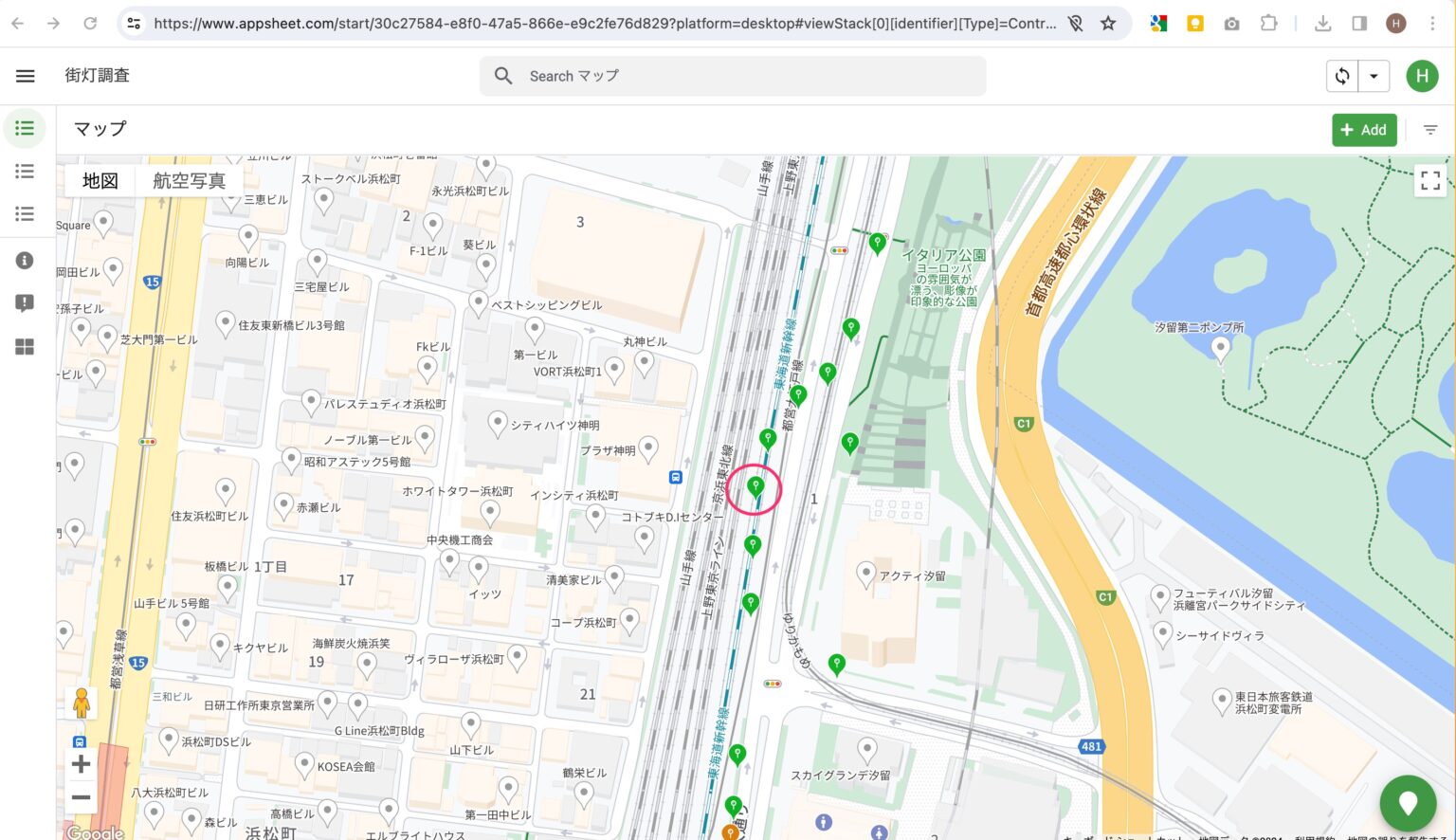Open the feedback icon in the sidebar

[25, 302]
